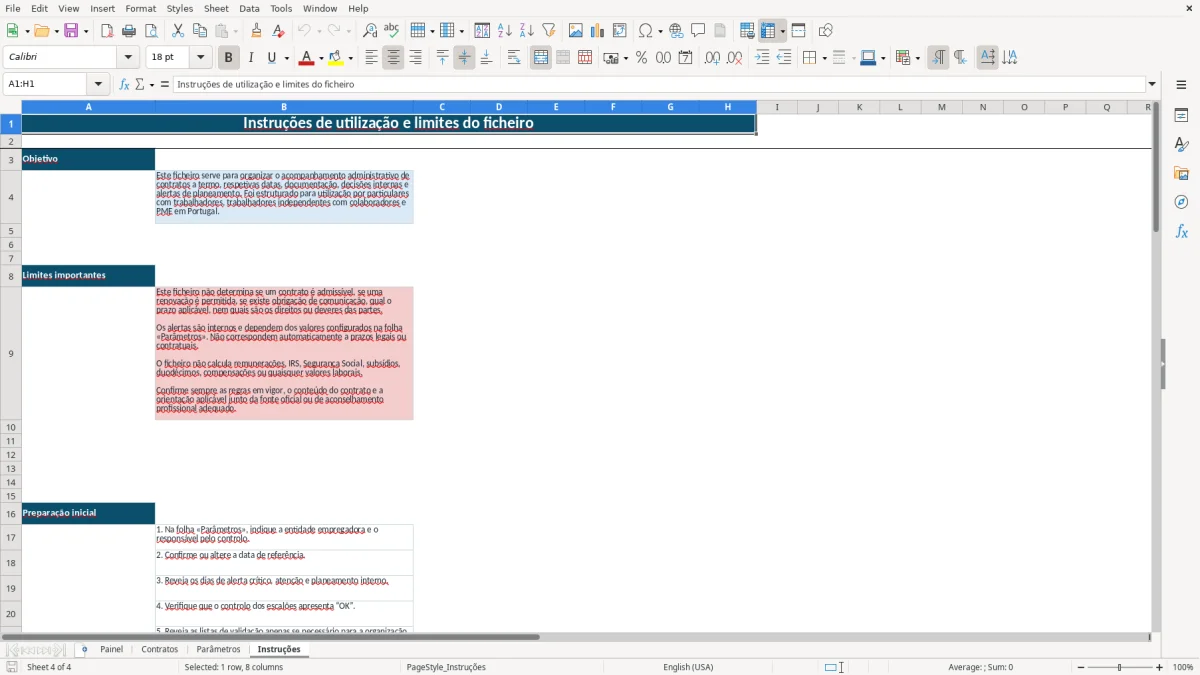Select row 9 header
This screenshot has height=675, width=1200.
point(11,353)
